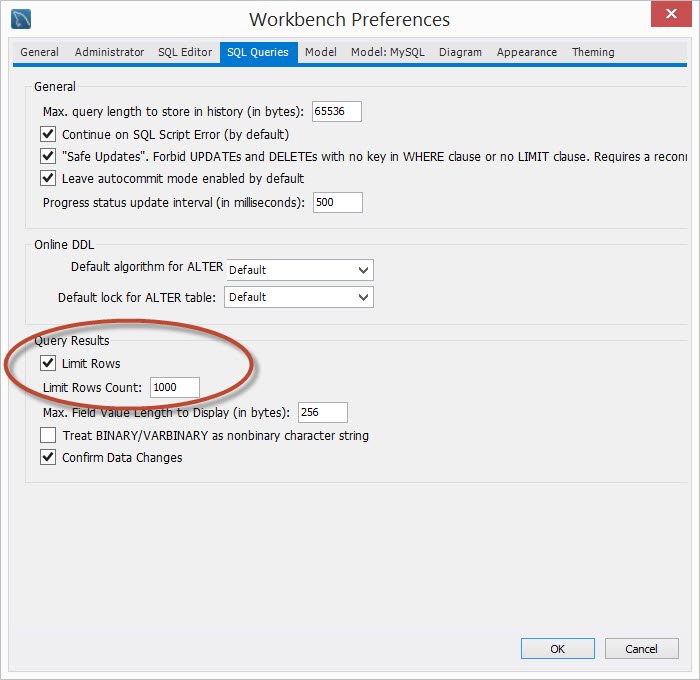700x680 pixels.
Task: Disable the Safe Updates checkbox
Action: (48, 156)
